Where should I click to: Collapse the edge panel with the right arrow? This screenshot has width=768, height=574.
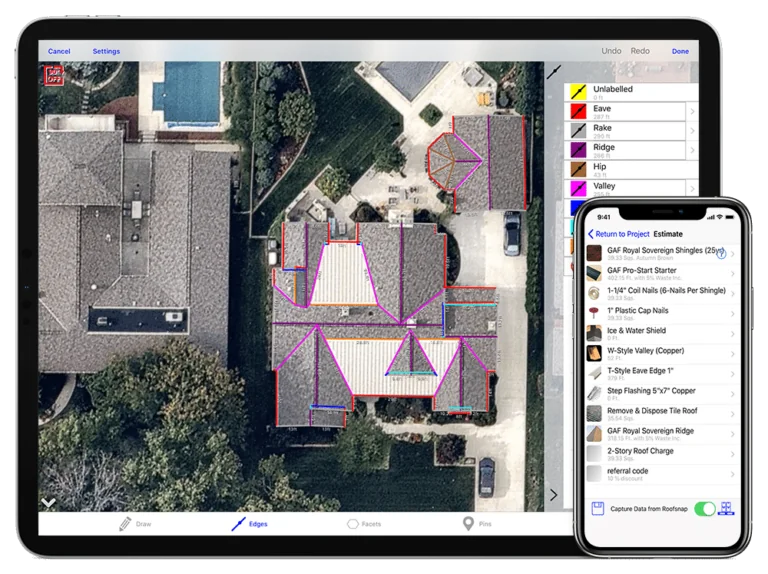tap(553, 495)
